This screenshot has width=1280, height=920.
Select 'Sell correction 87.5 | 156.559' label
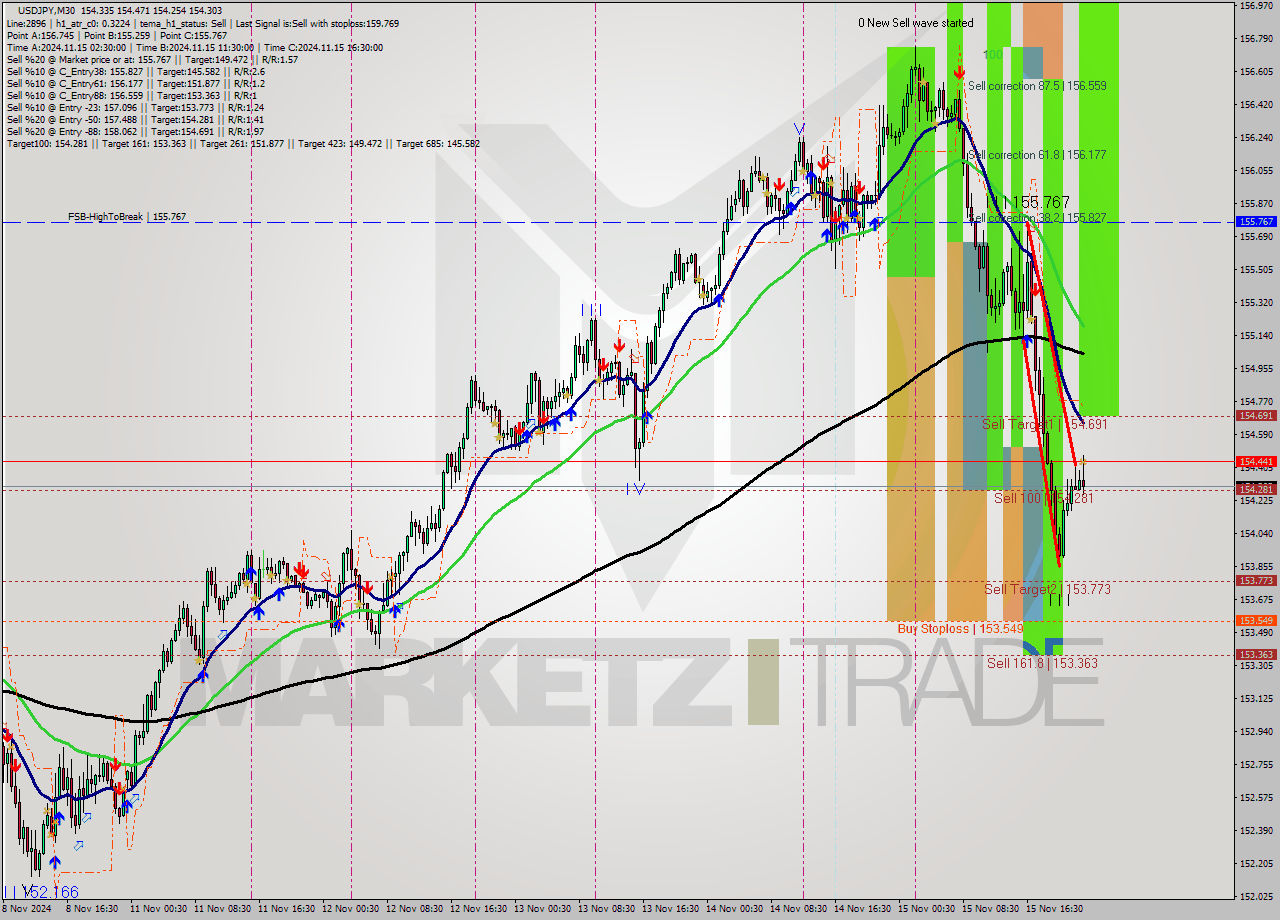1037,86
